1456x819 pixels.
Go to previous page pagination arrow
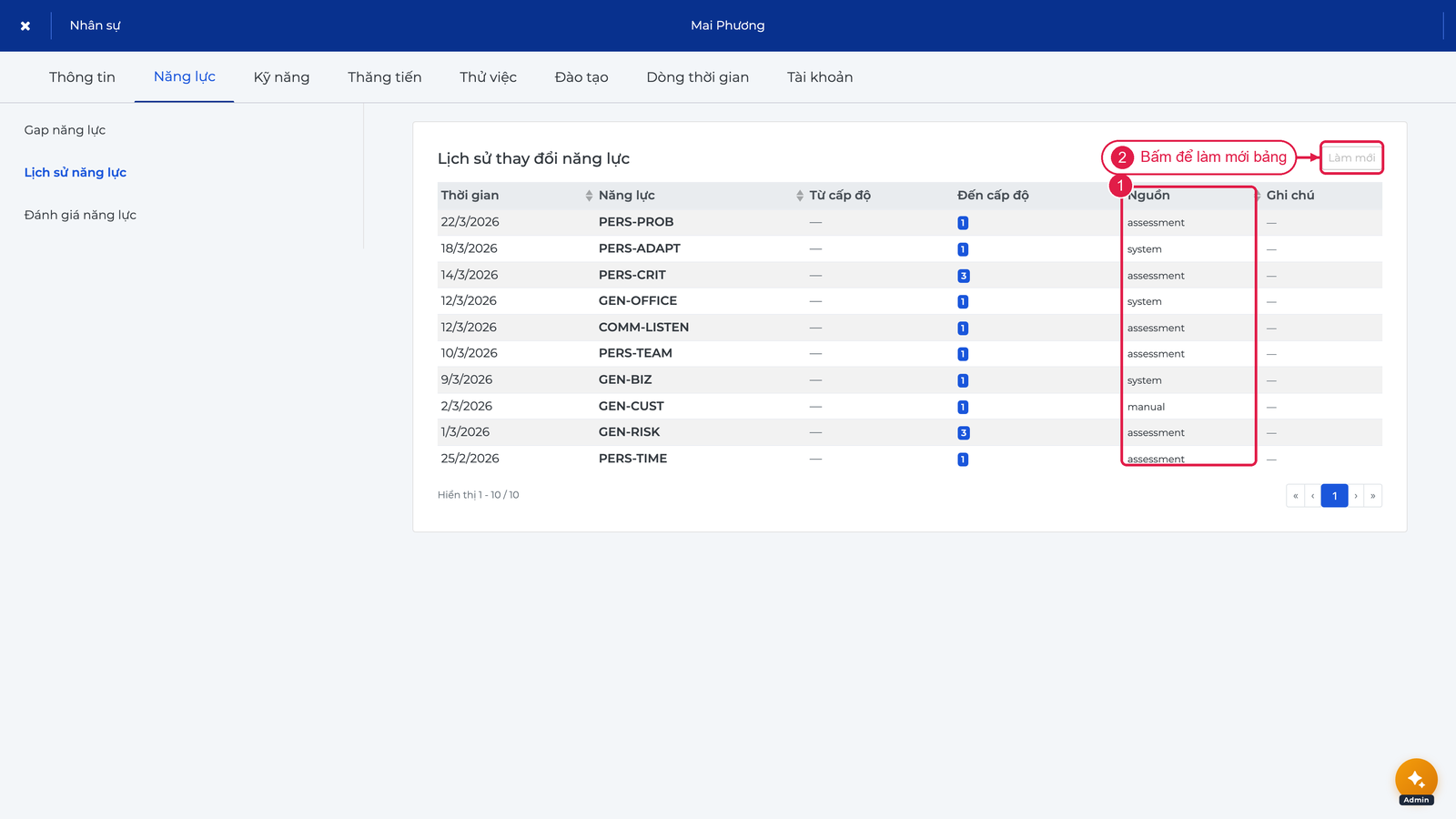coord(1313,496)
